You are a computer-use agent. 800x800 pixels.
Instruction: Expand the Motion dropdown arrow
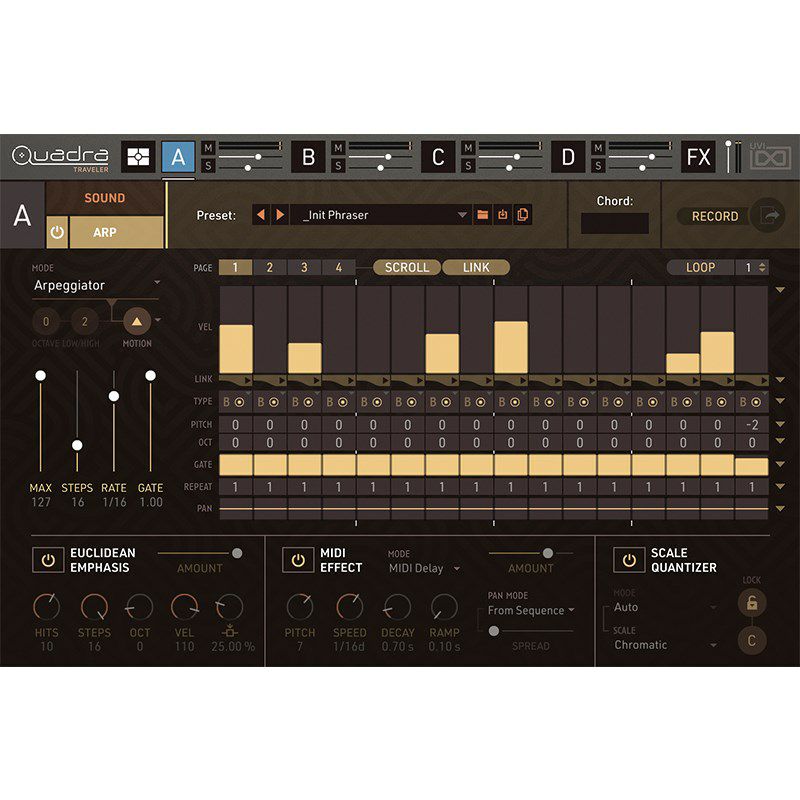pyautogui.click(x=158, y=320)
